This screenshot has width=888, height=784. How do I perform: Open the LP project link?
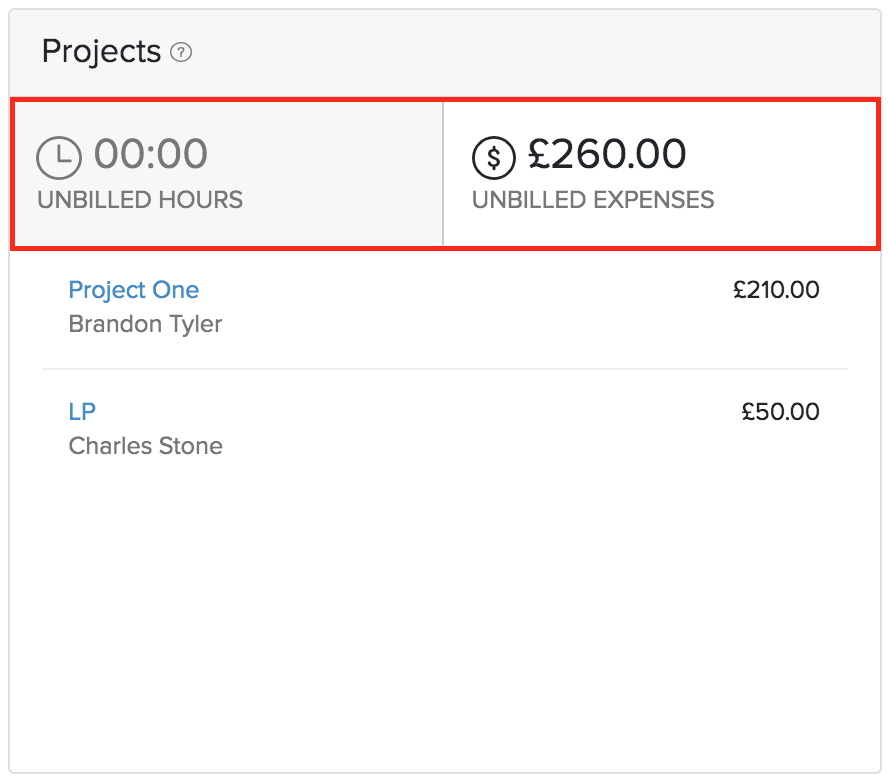82,411
